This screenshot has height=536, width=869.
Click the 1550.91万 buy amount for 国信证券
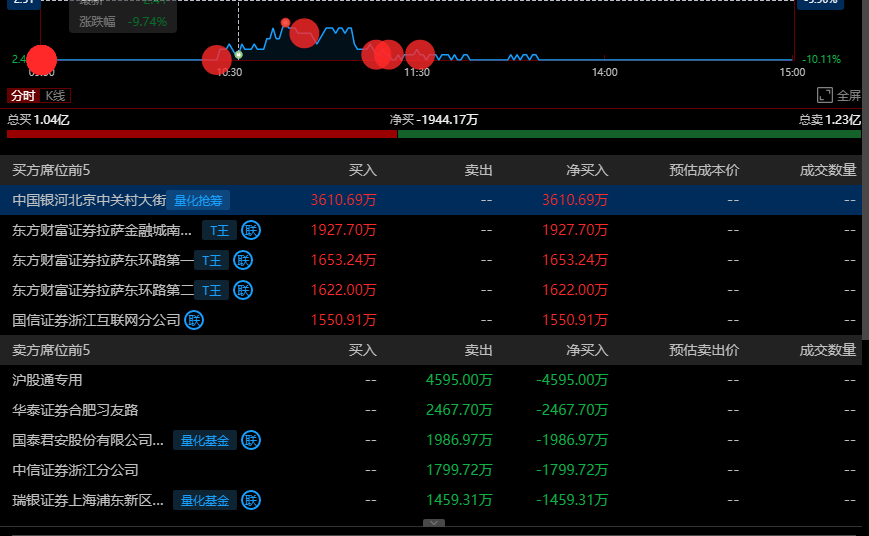343,320
